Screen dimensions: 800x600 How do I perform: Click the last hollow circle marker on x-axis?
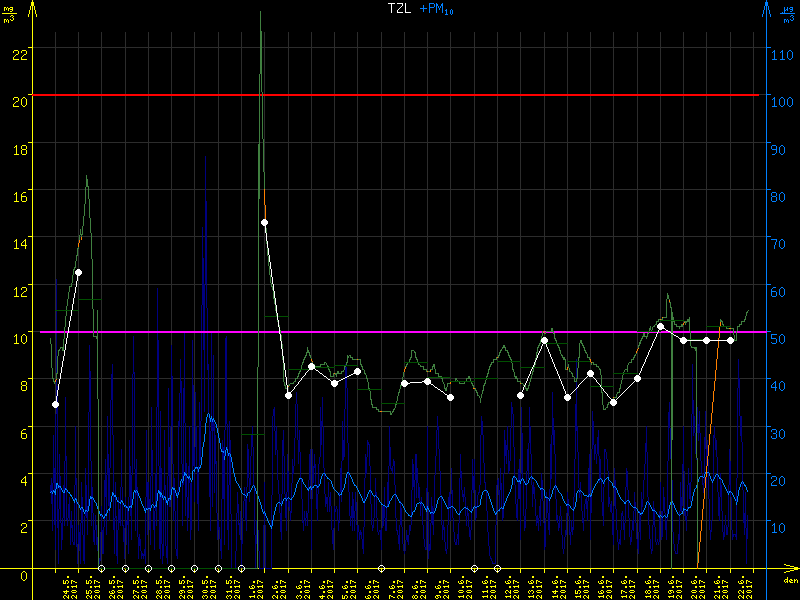tap(497, 568)
